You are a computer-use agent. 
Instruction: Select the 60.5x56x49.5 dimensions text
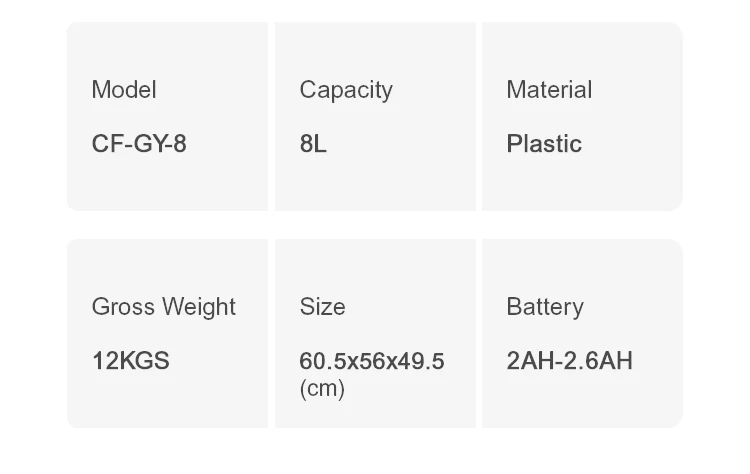(372, 361)
